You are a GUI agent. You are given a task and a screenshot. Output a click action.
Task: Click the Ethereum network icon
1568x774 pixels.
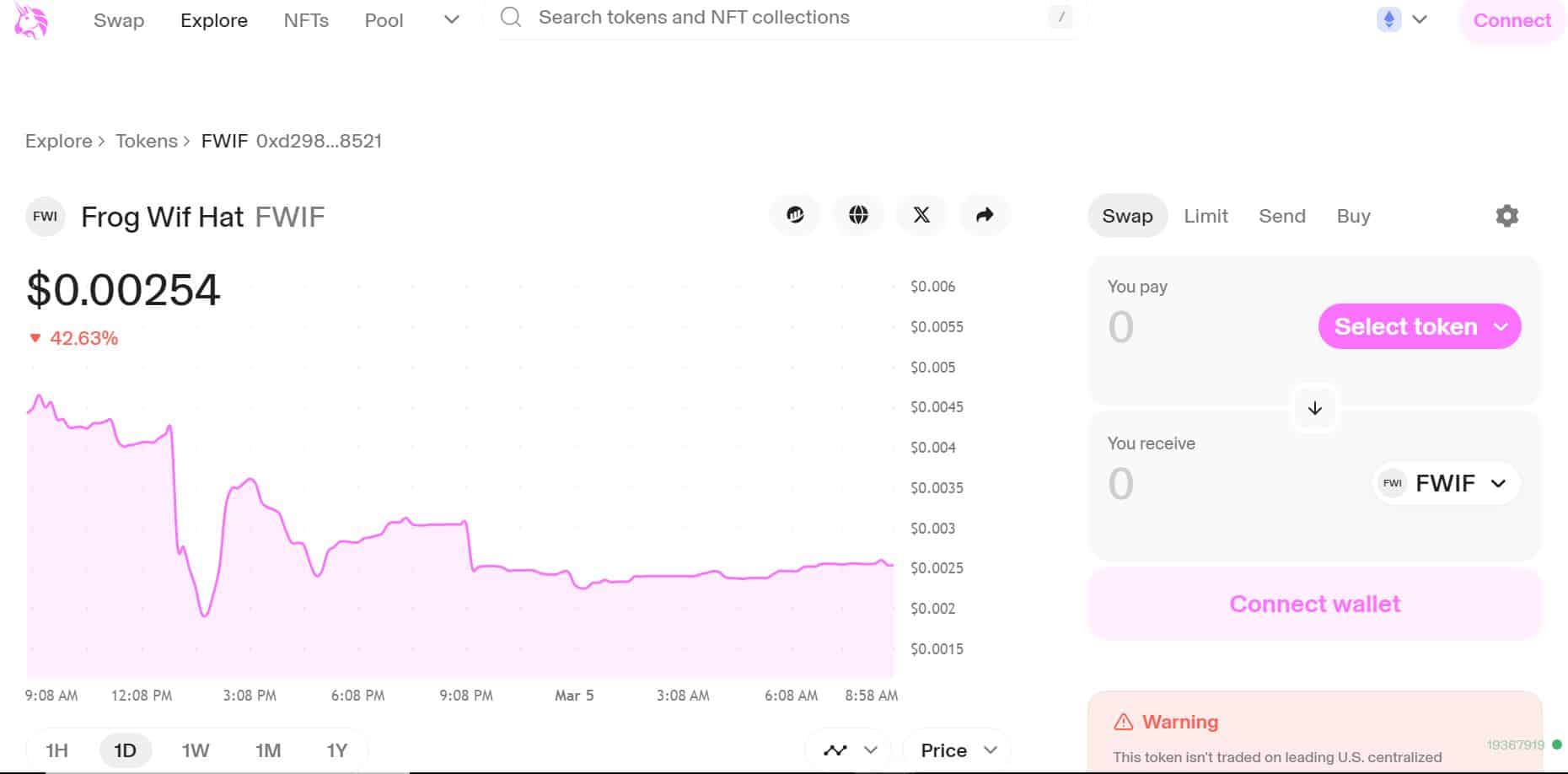pyautogui.click(x=1388, y=19)
